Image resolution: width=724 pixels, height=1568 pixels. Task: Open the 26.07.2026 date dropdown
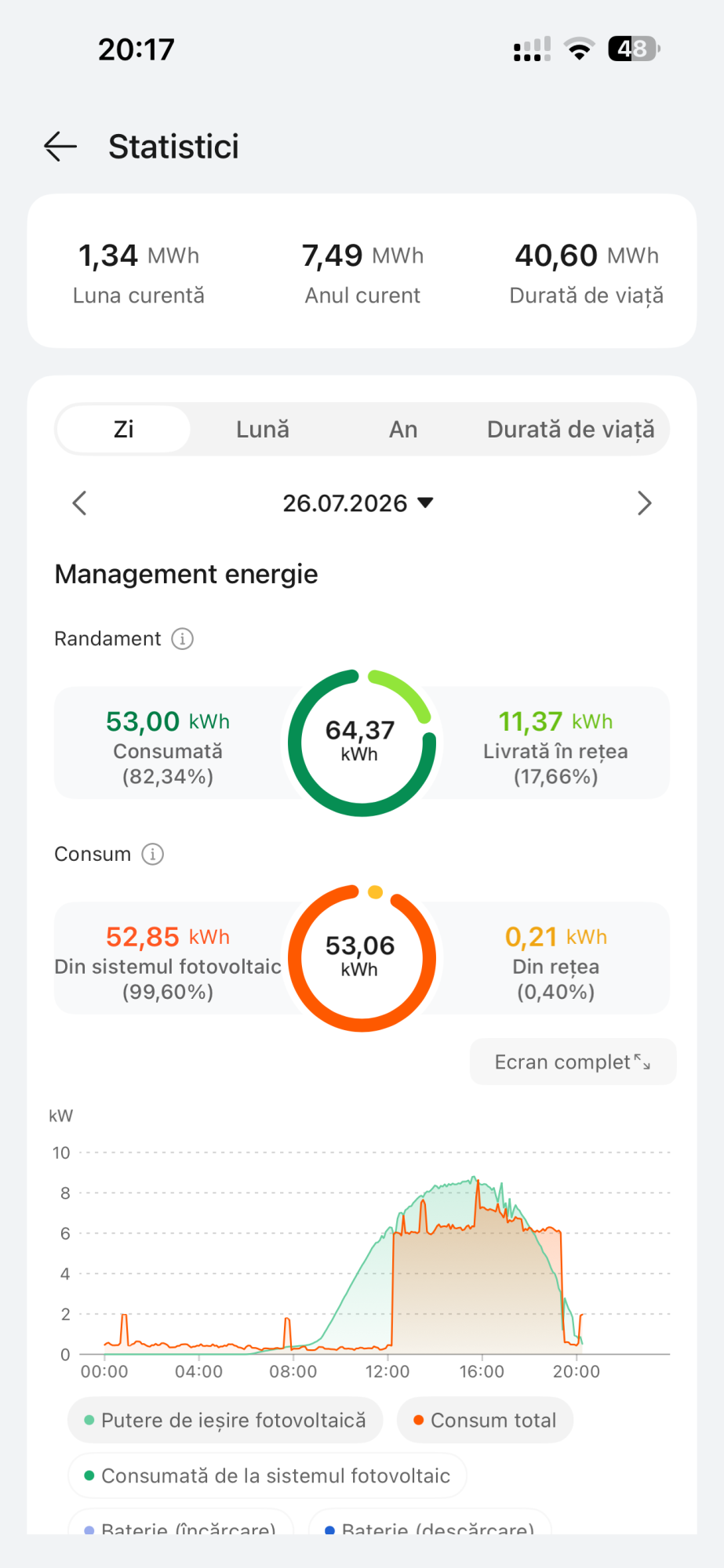pos(358,503)
